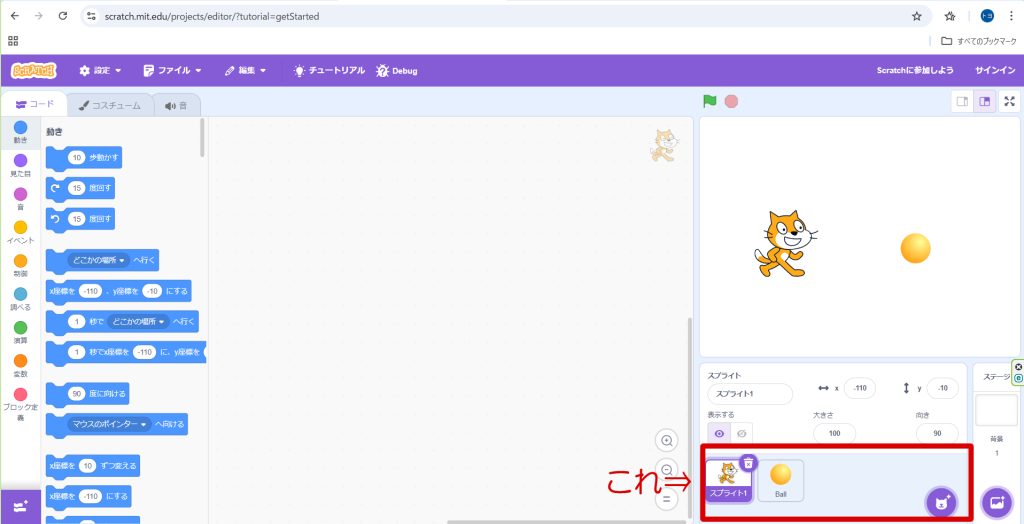This screenshot has width=1024, height=524.
Task: Switch to small stage layout
Action: pos(961,101)
